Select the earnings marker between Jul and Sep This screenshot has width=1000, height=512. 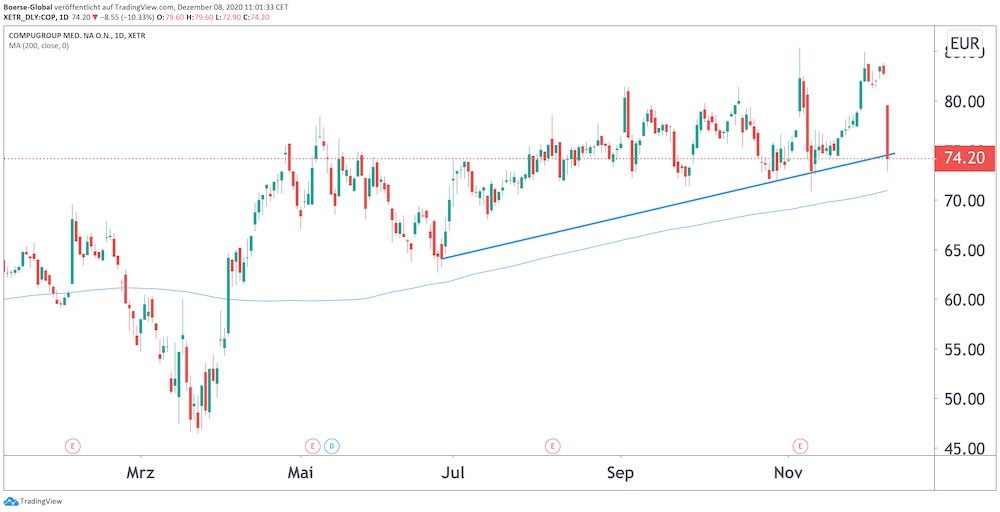coord(551,444)
